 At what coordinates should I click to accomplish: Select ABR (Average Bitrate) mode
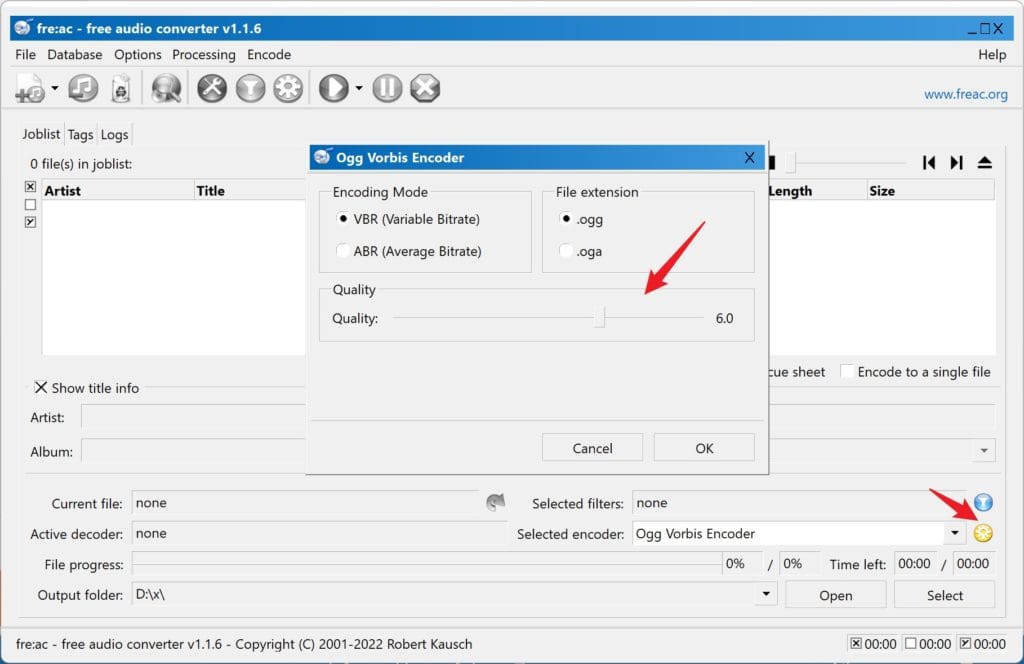(x=409, y=251)
